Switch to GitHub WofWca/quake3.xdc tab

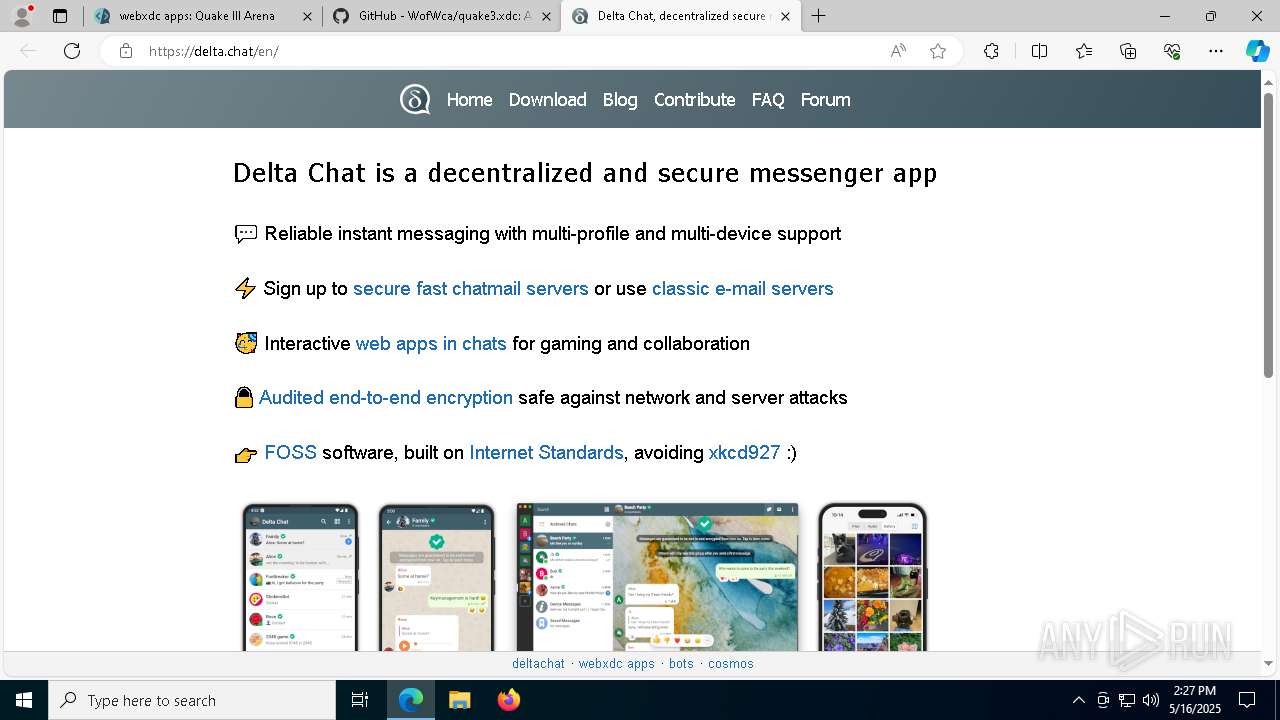[x=442, y=16]
